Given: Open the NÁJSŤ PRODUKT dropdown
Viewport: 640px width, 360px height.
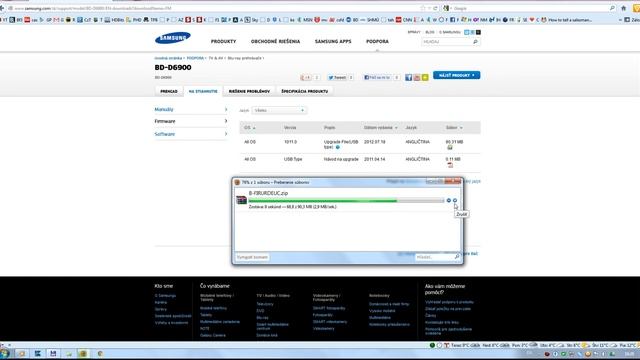Looking at the screenshot, I should tap(456, 75).
